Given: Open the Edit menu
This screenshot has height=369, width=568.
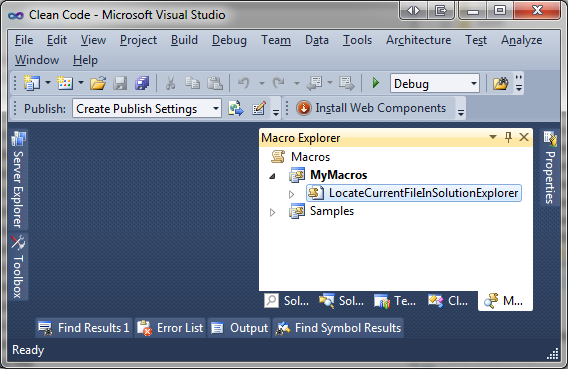Looking at the screenshot, I should click(57, 40).
